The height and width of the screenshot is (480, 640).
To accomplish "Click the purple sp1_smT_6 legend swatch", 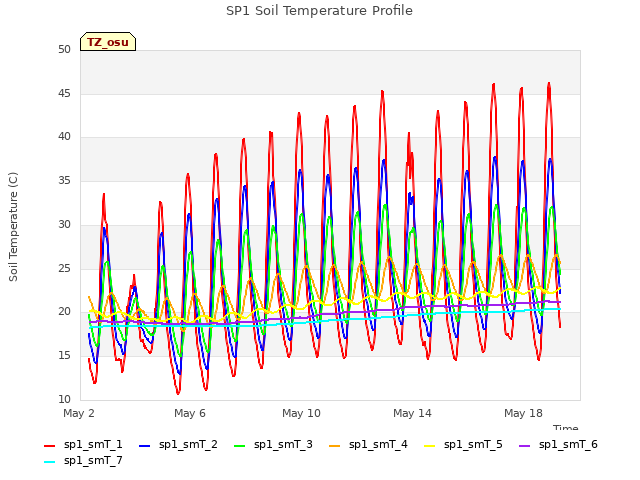I will point(524,446).
